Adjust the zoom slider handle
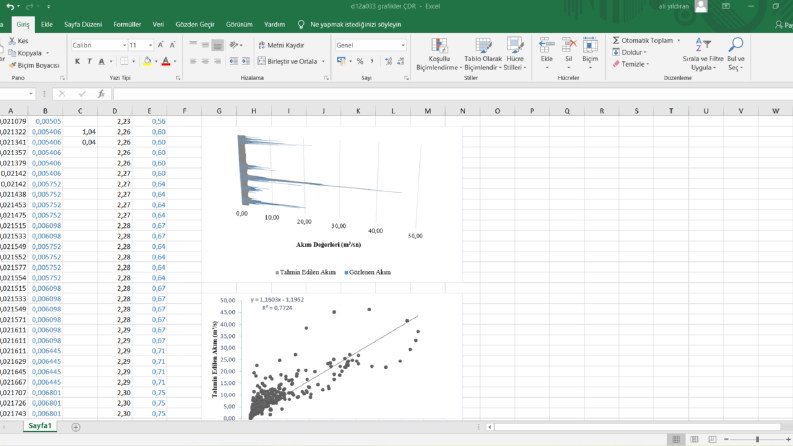 tap(758, 439)
